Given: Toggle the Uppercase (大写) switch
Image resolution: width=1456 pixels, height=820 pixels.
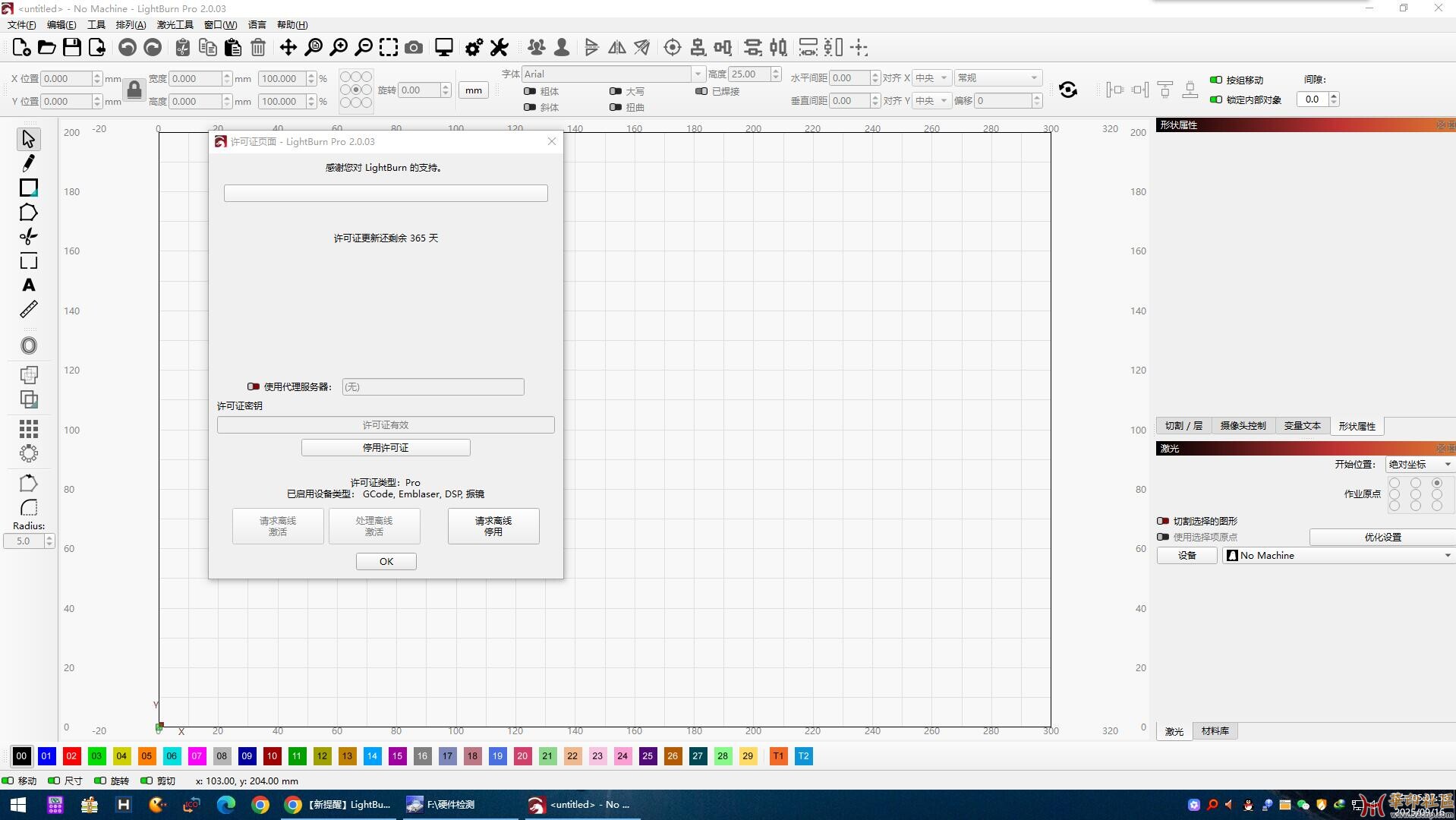Looking at the screenshot, I should 616,91.
